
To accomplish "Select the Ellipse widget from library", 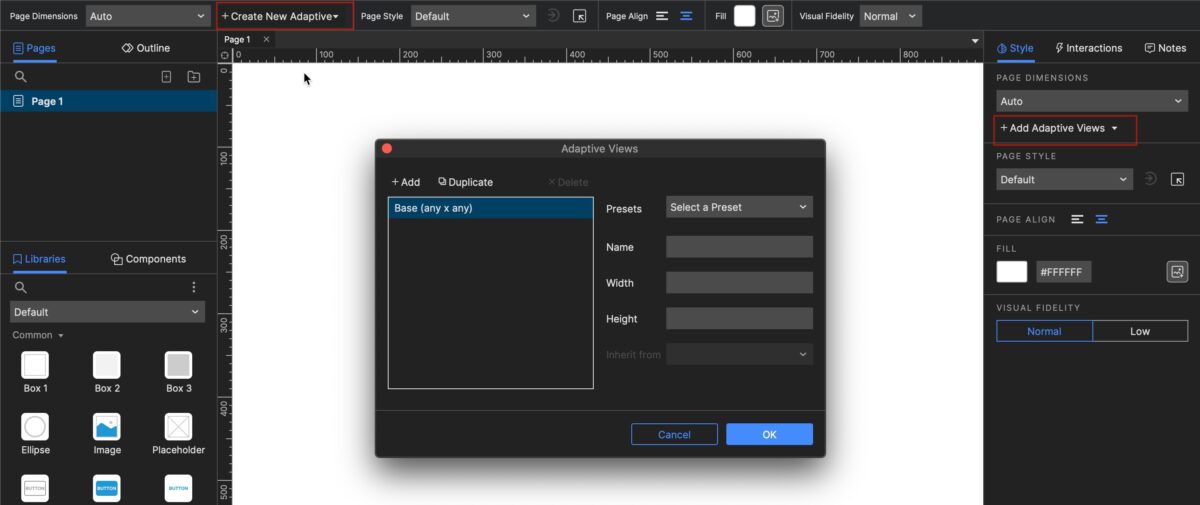I will [36, 428].
